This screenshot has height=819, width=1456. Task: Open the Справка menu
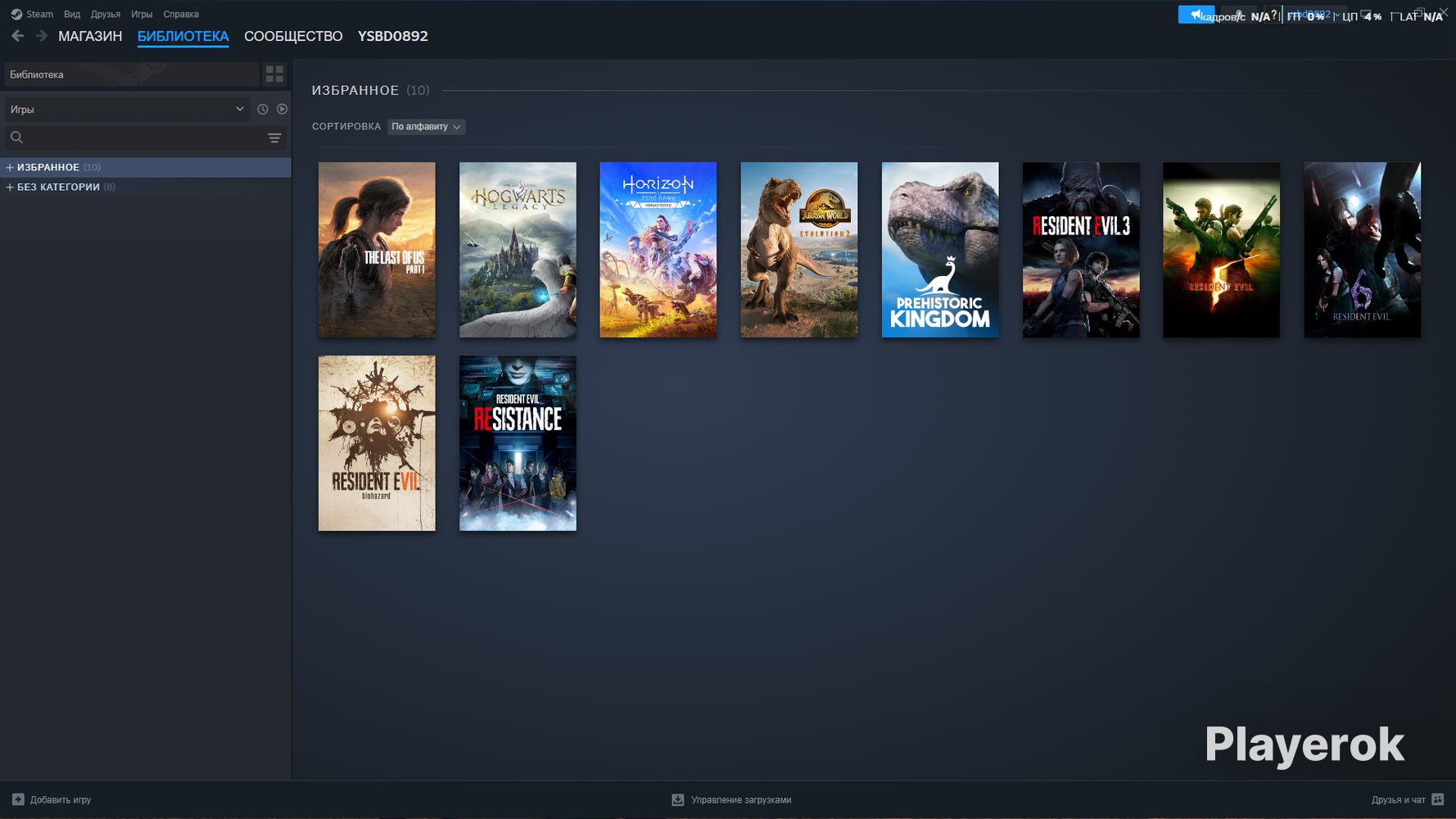pos(181,15)
